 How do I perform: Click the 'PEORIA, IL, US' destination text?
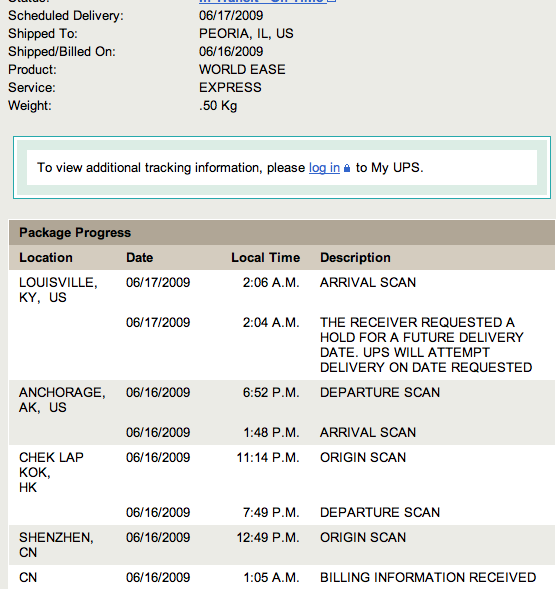246,33
